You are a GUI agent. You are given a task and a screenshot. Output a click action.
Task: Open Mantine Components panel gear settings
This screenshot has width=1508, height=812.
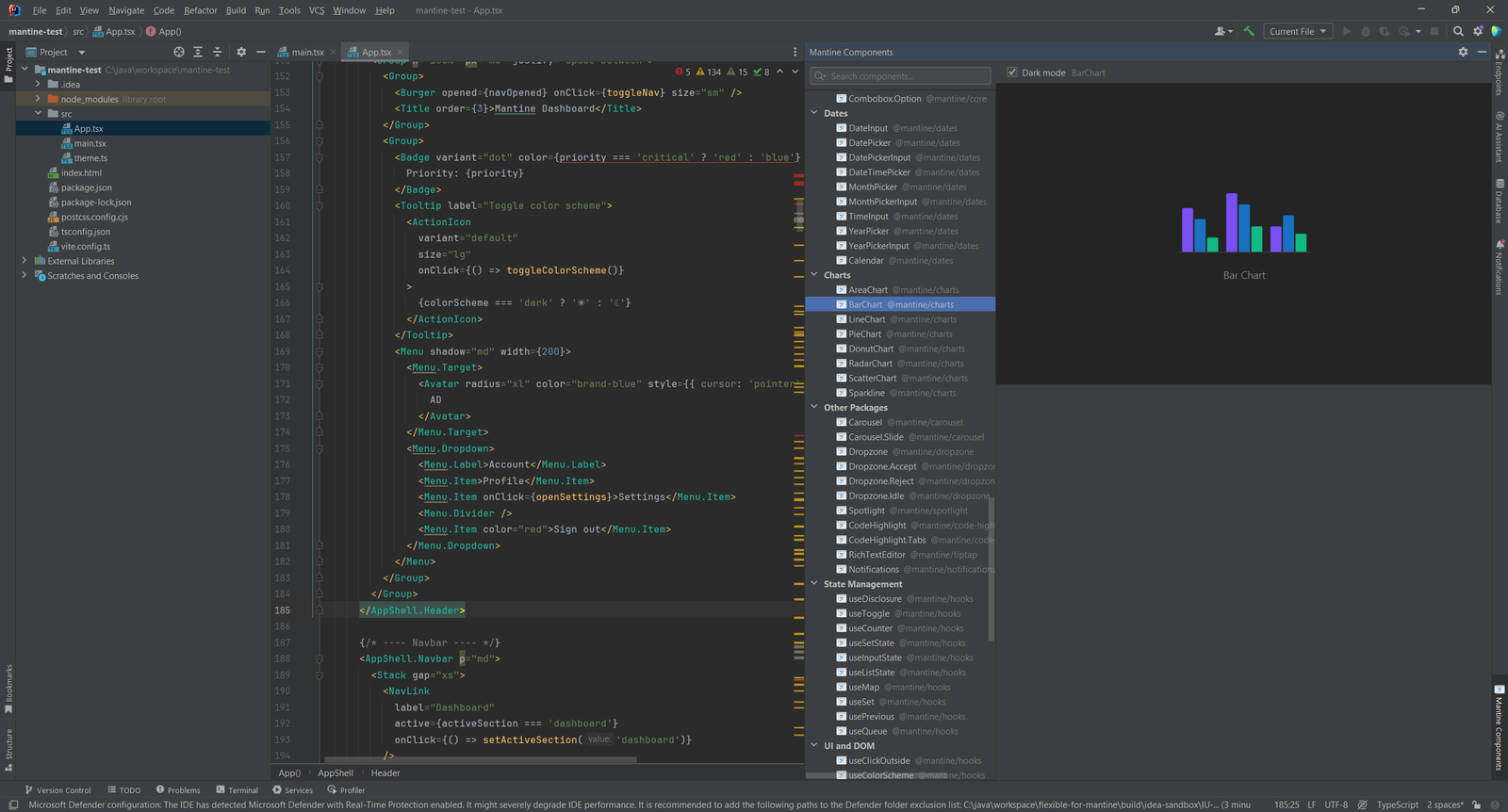(1463, 52)
